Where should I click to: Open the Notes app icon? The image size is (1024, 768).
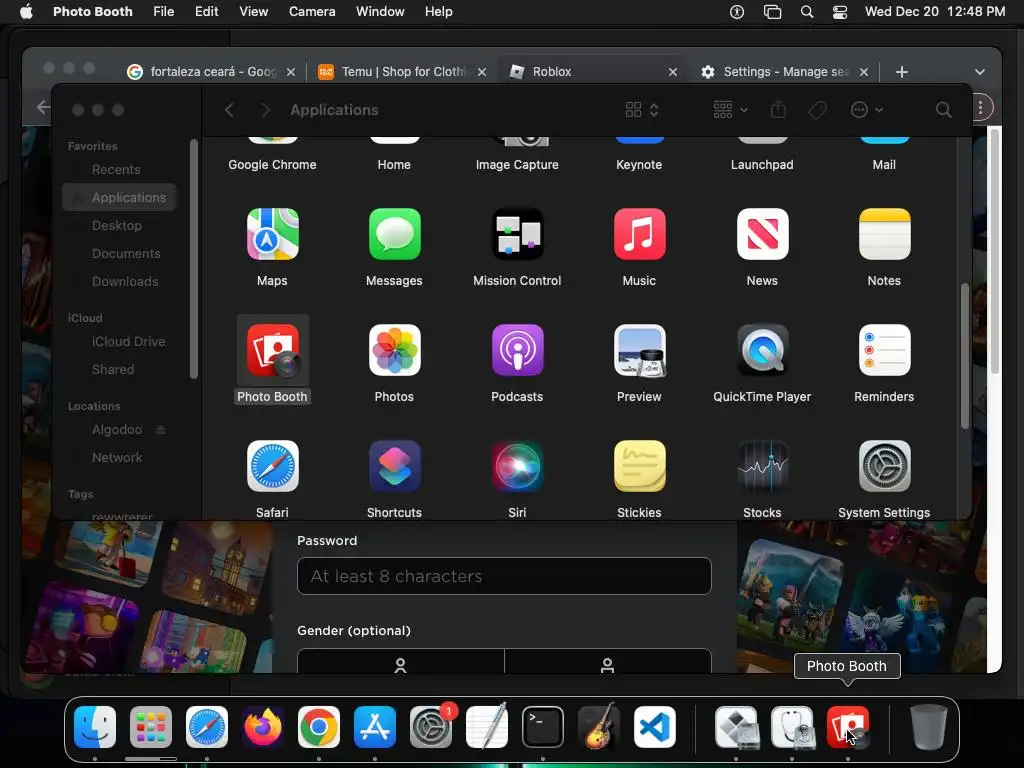click(x=884, y=234)
